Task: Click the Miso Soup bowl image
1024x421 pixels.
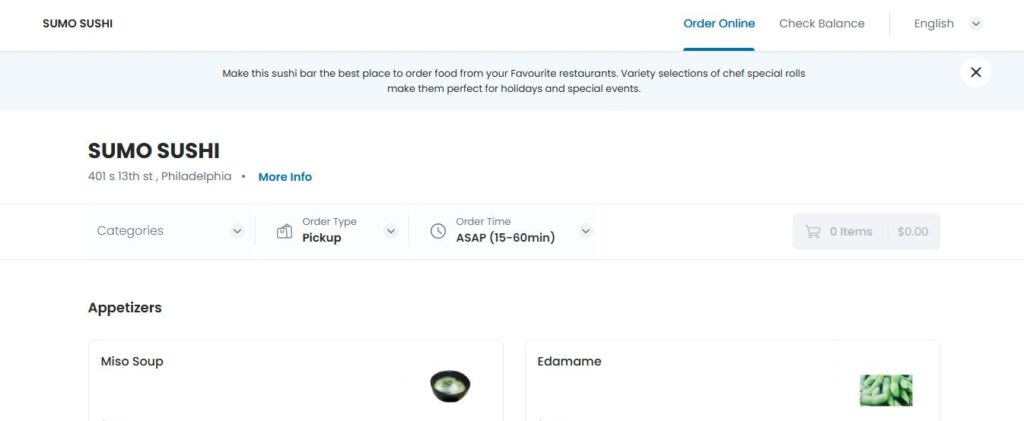Action: pos(449,385)
